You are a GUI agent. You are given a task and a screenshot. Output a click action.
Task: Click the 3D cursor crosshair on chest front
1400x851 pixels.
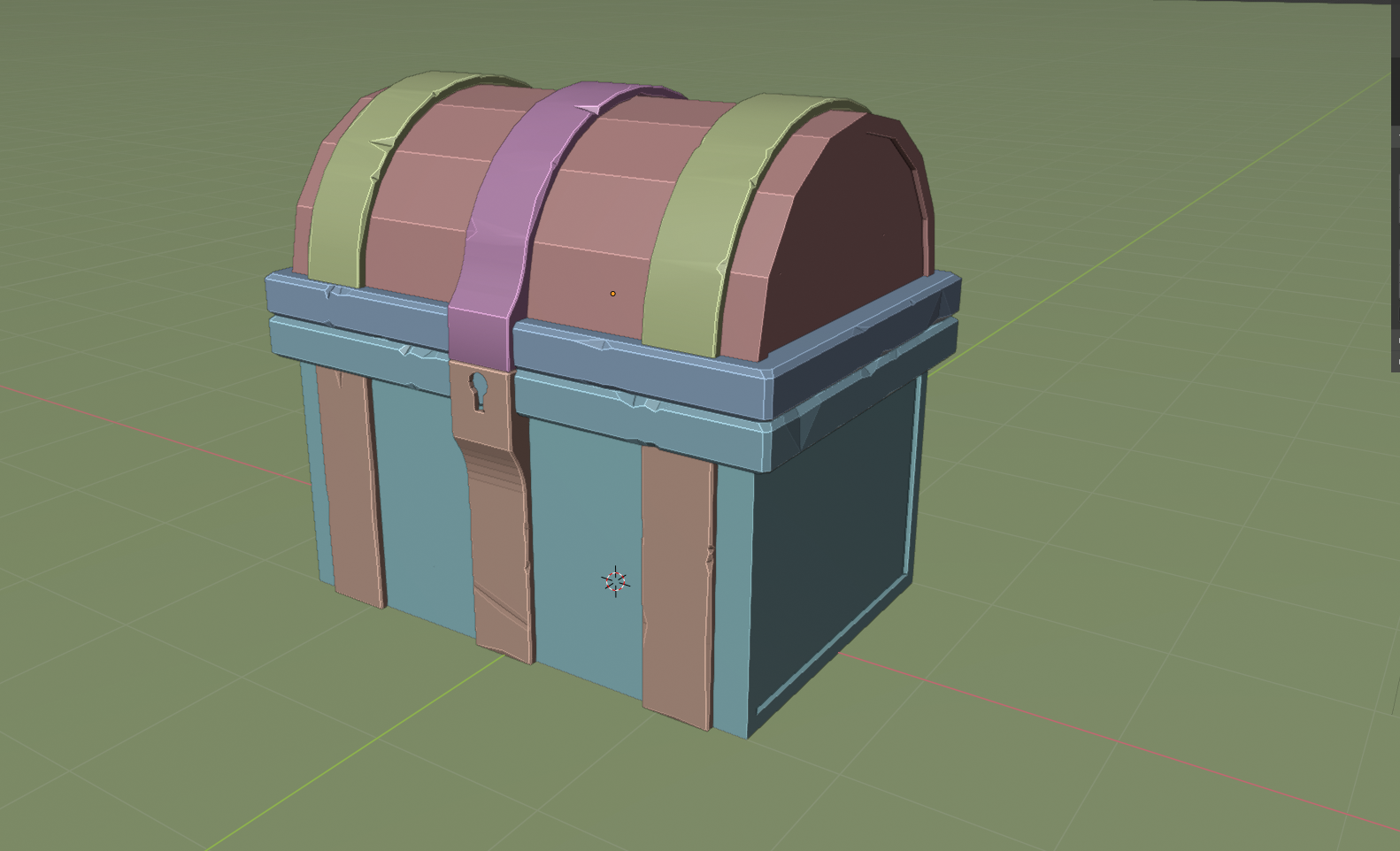click(x=615, y=581)
